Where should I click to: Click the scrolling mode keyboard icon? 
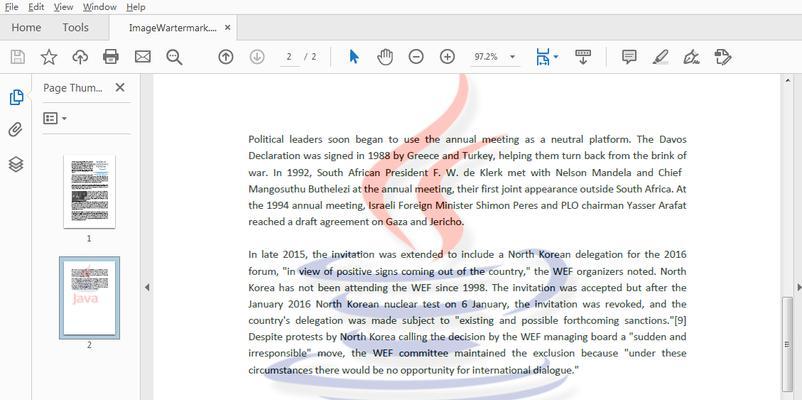(x=583, y=56)
